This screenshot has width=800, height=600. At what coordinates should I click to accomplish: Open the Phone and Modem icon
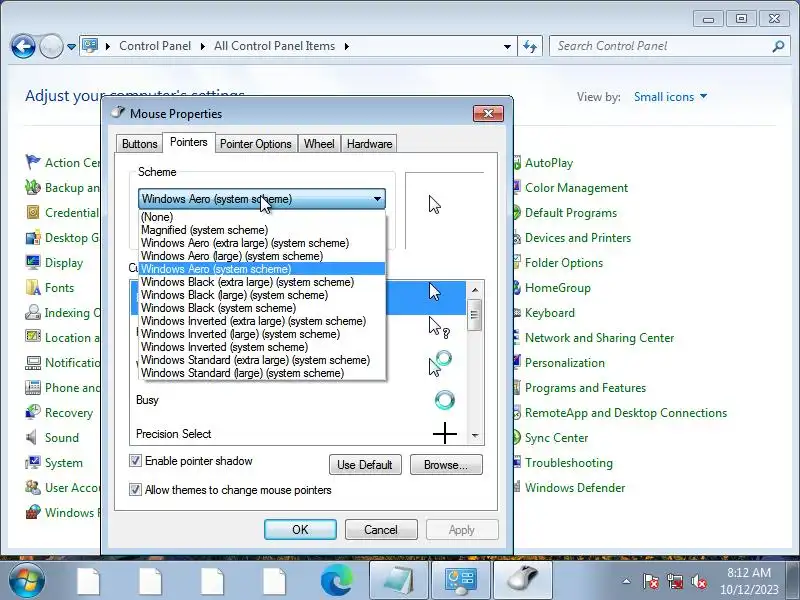tap(33, 387)
